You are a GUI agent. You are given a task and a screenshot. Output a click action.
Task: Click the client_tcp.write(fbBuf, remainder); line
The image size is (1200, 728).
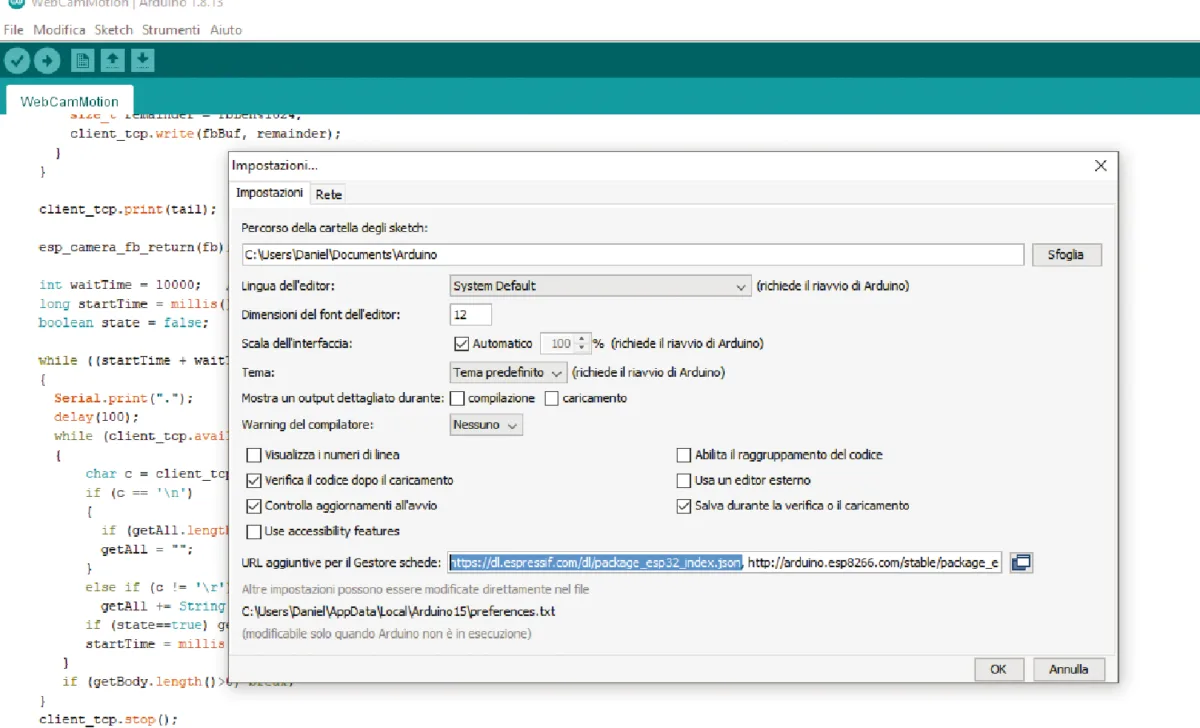tap(206, 133)
